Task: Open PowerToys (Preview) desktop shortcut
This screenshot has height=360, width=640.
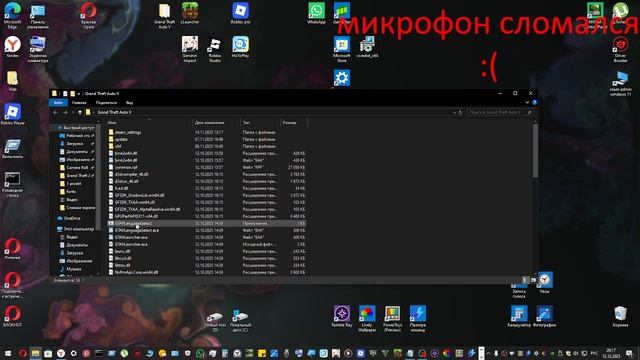Action: click(392, 318)
